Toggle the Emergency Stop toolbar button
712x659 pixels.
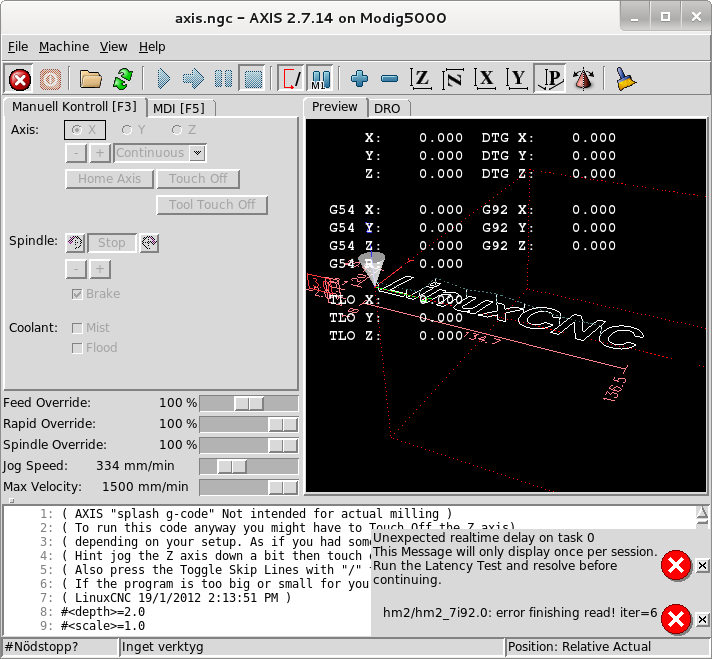[x=20, y=79]
